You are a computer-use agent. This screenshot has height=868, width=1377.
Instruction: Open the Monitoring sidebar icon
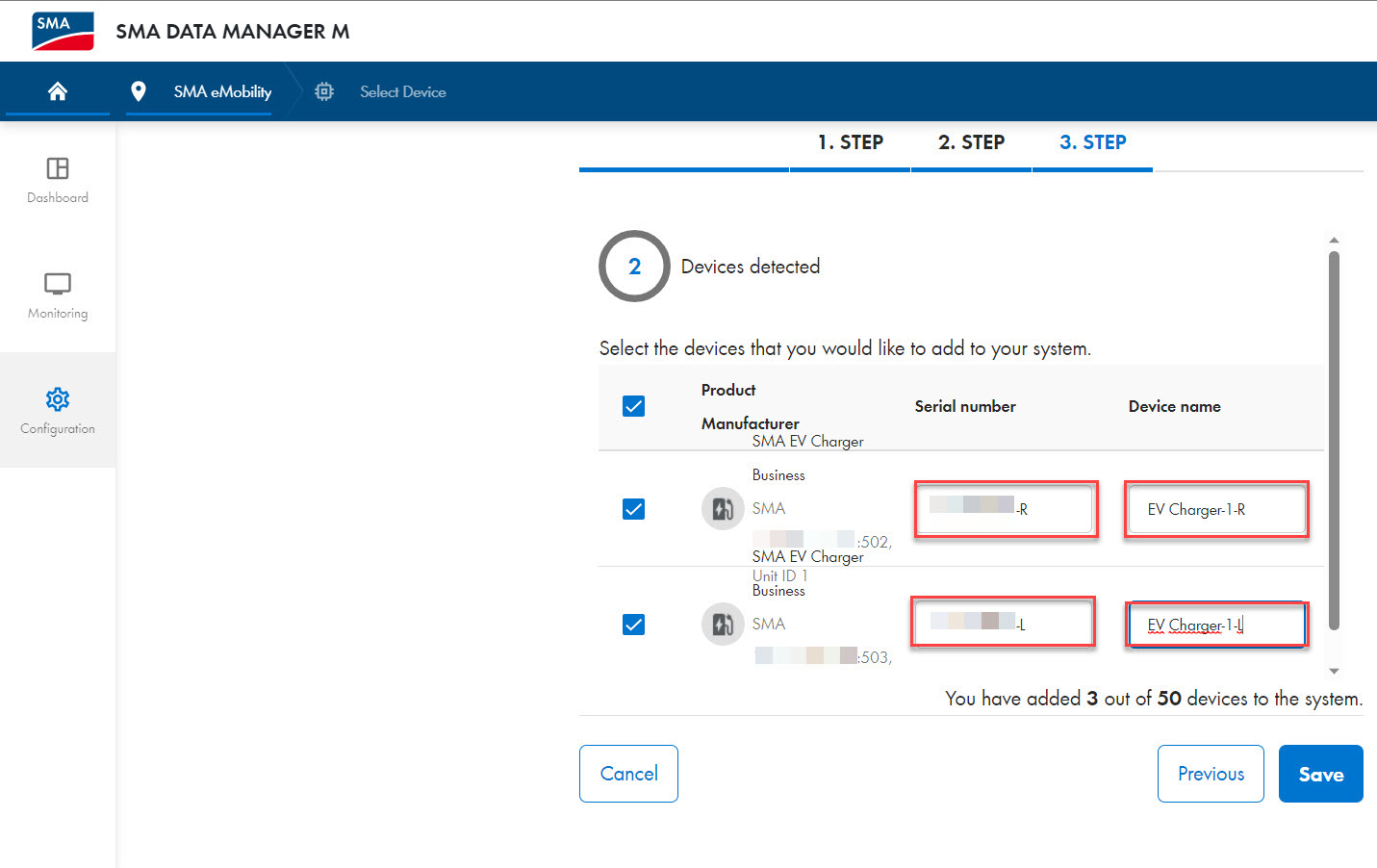click(58, 284)
